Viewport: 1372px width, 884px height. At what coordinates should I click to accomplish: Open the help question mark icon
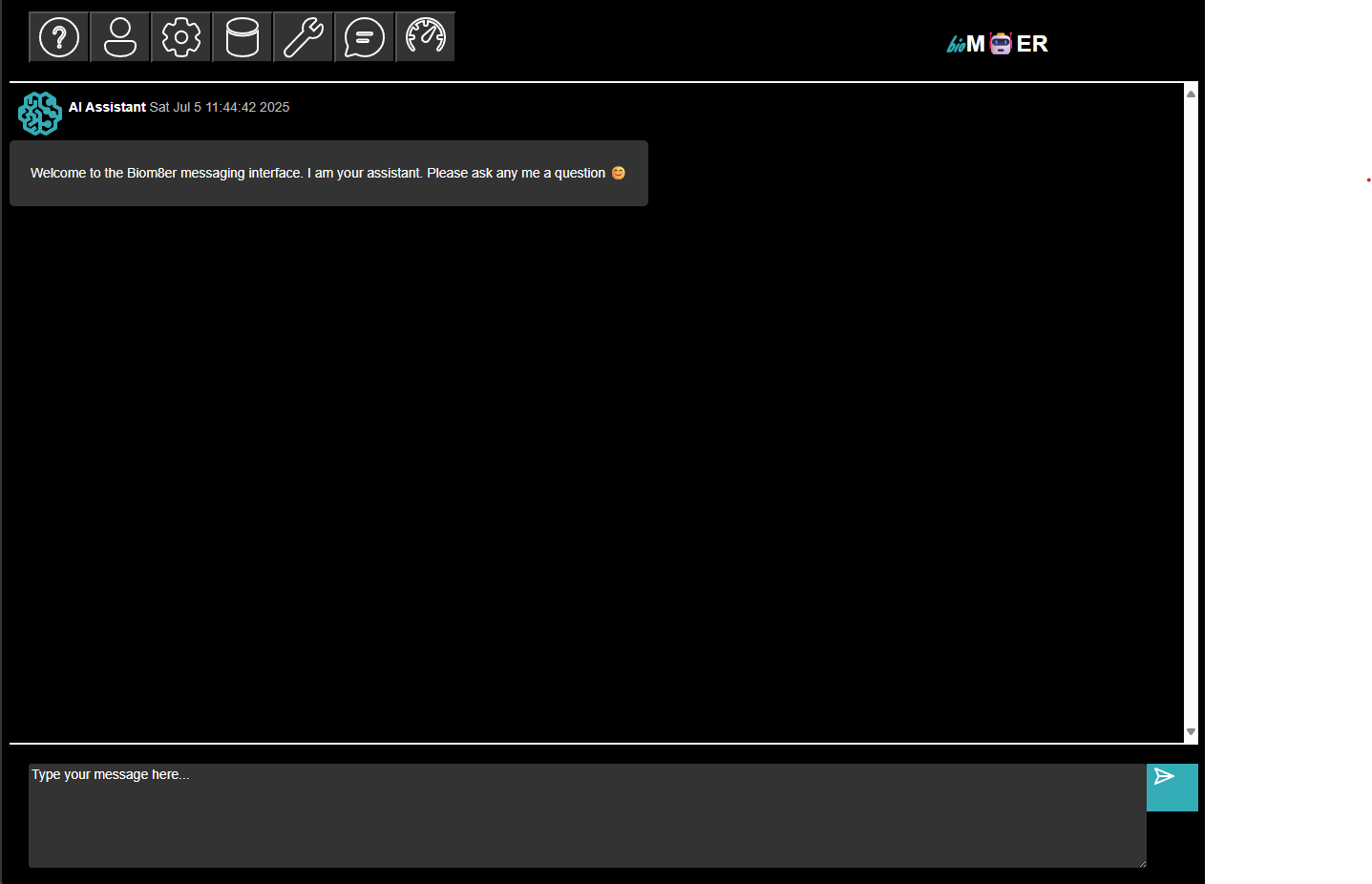pyautogui.click(x=59, y=37)
